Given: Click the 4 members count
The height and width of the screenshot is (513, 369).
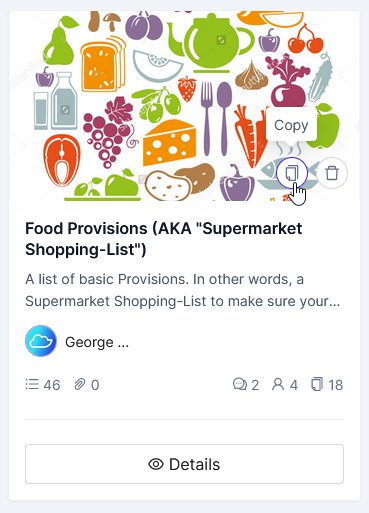Looking at the screenshot, I should [293, 385].
